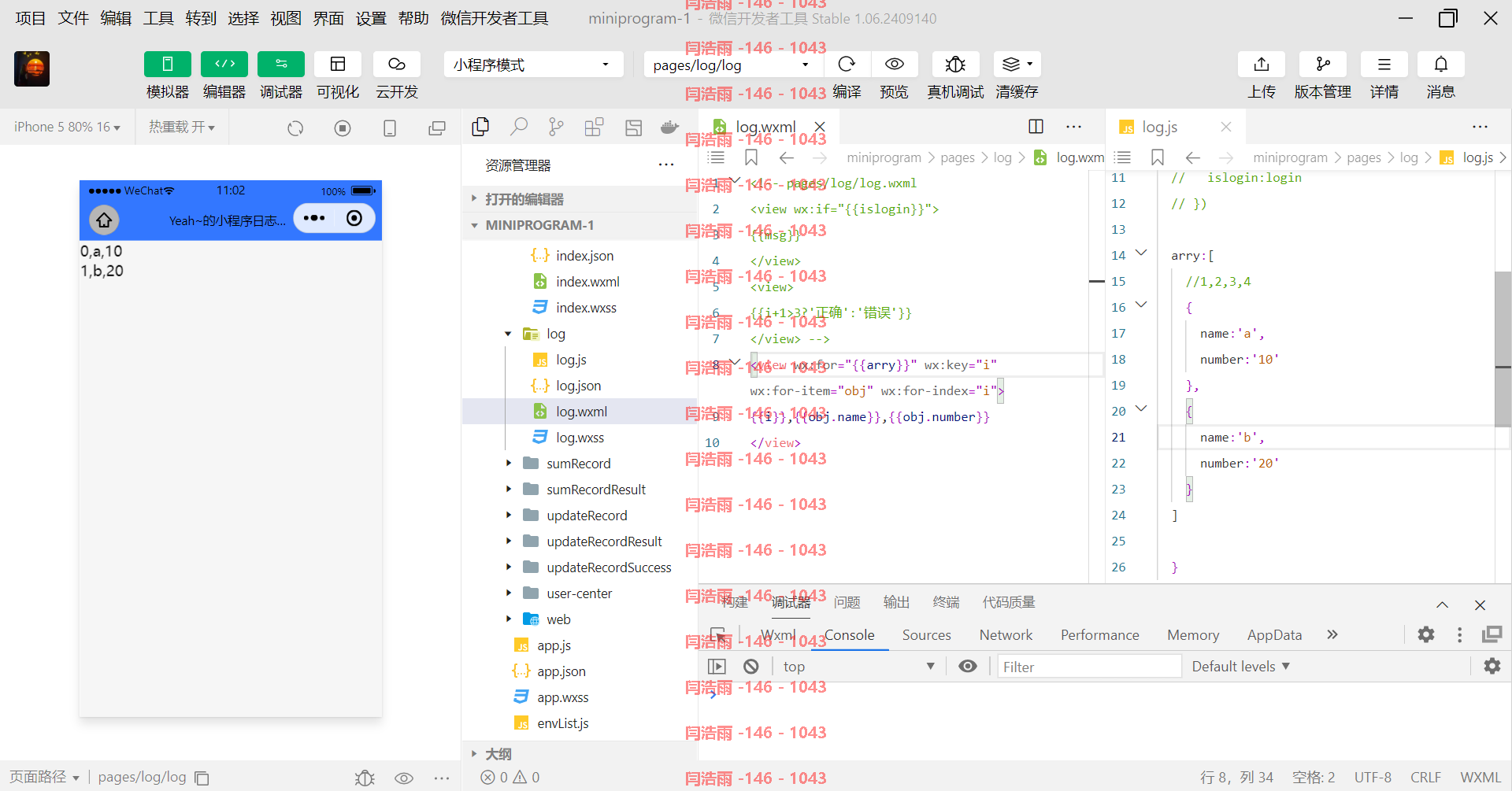Switch to the 终端 panel tab
The width and height of the screenshot is (1512, 791).
coord(946,602)
